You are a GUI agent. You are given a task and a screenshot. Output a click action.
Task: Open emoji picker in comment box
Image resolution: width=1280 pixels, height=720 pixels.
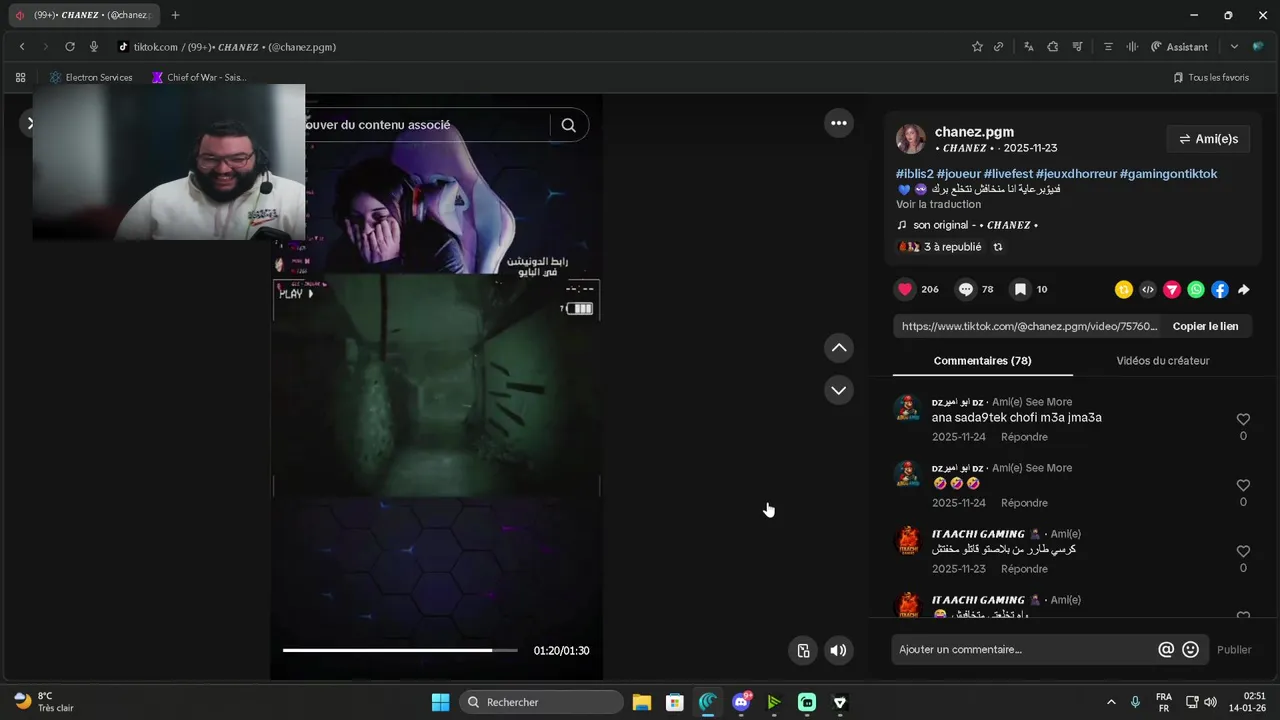pos(1190,650)
